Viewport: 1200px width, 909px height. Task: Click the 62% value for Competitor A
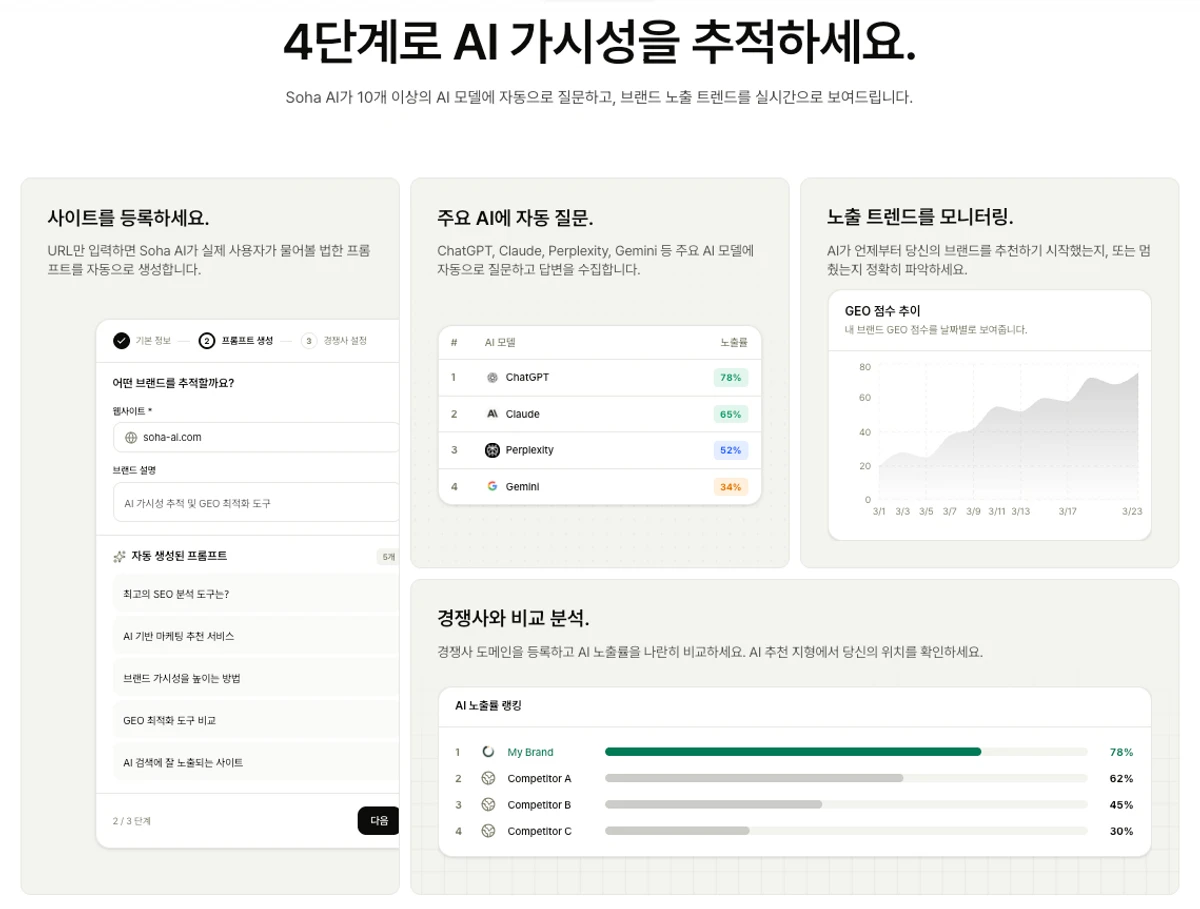(1121, 778)
